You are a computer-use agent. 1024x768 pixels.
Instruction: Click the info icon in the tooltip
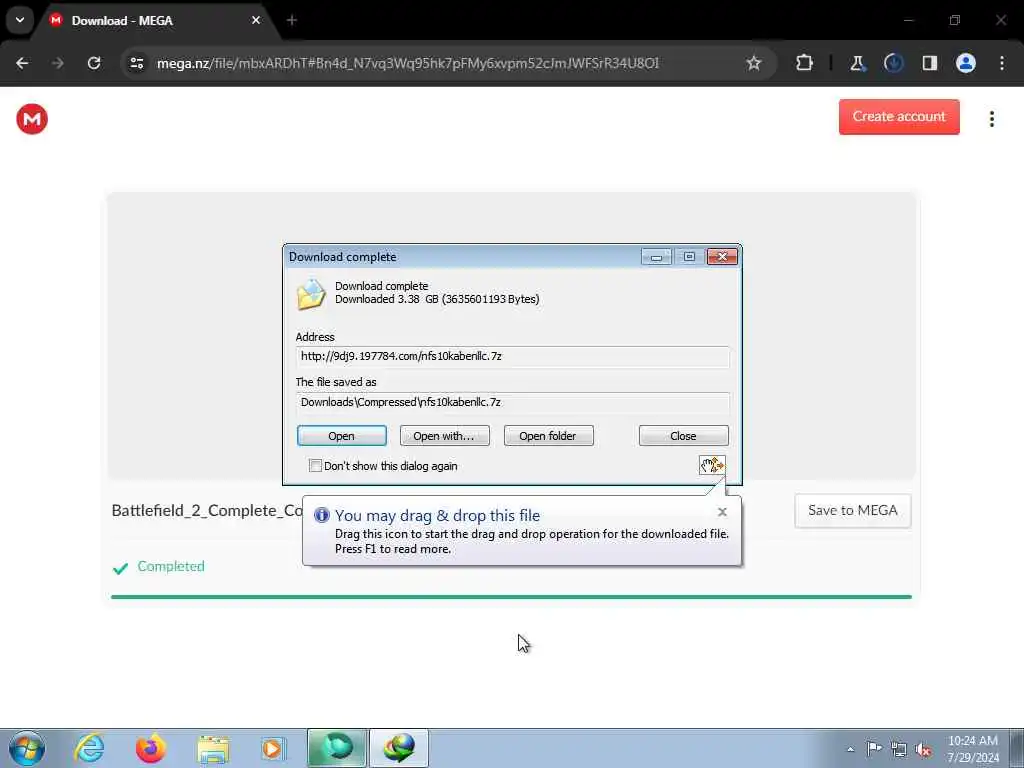tap(321, 515)
